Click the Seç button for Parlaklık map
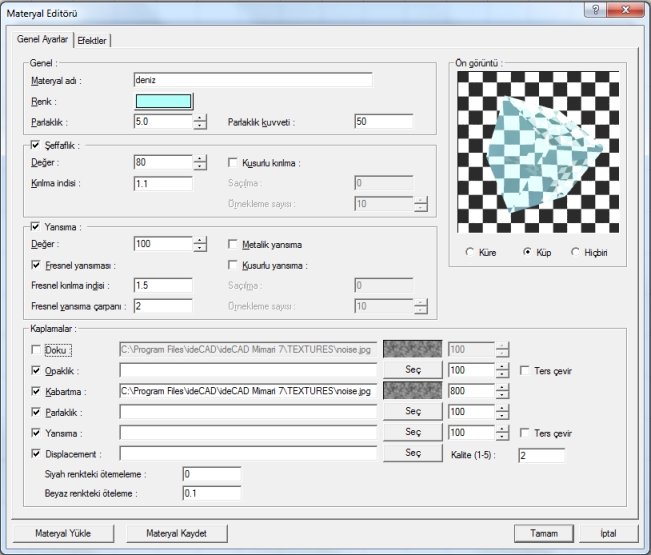Viewport: 651px width, 555px height. click(413, 411)
